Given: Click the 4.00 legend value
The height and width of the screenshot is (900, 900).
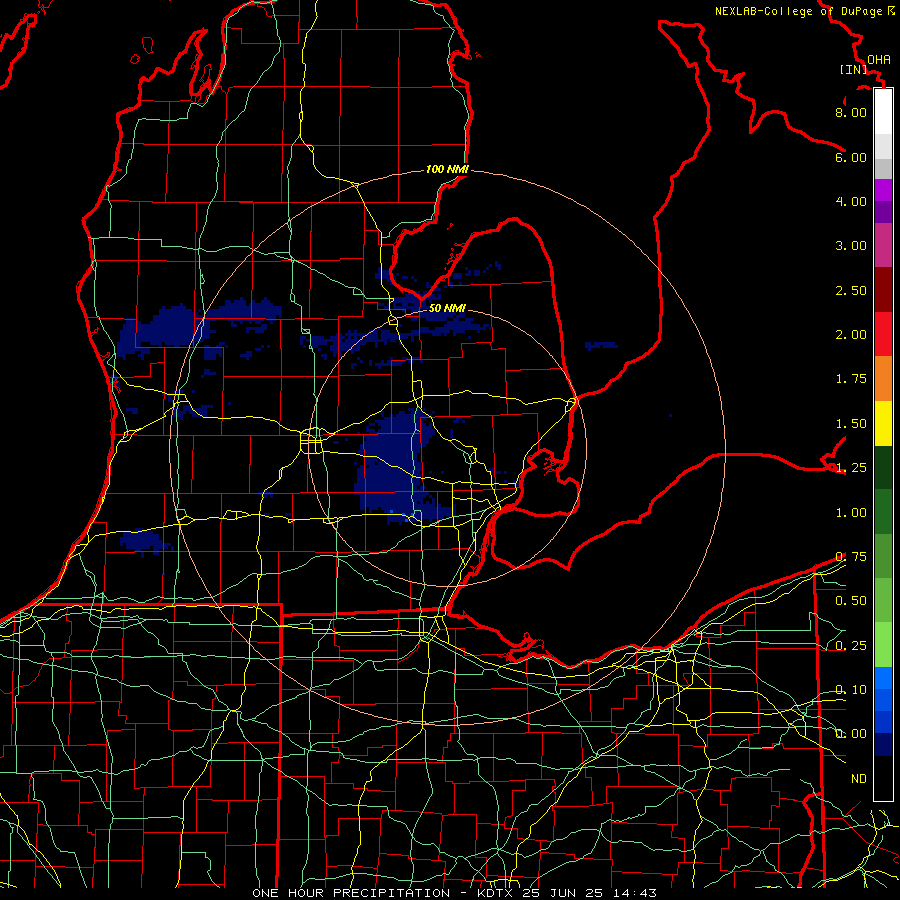Looking at the screenshot, I should click(x=851, y=201).
